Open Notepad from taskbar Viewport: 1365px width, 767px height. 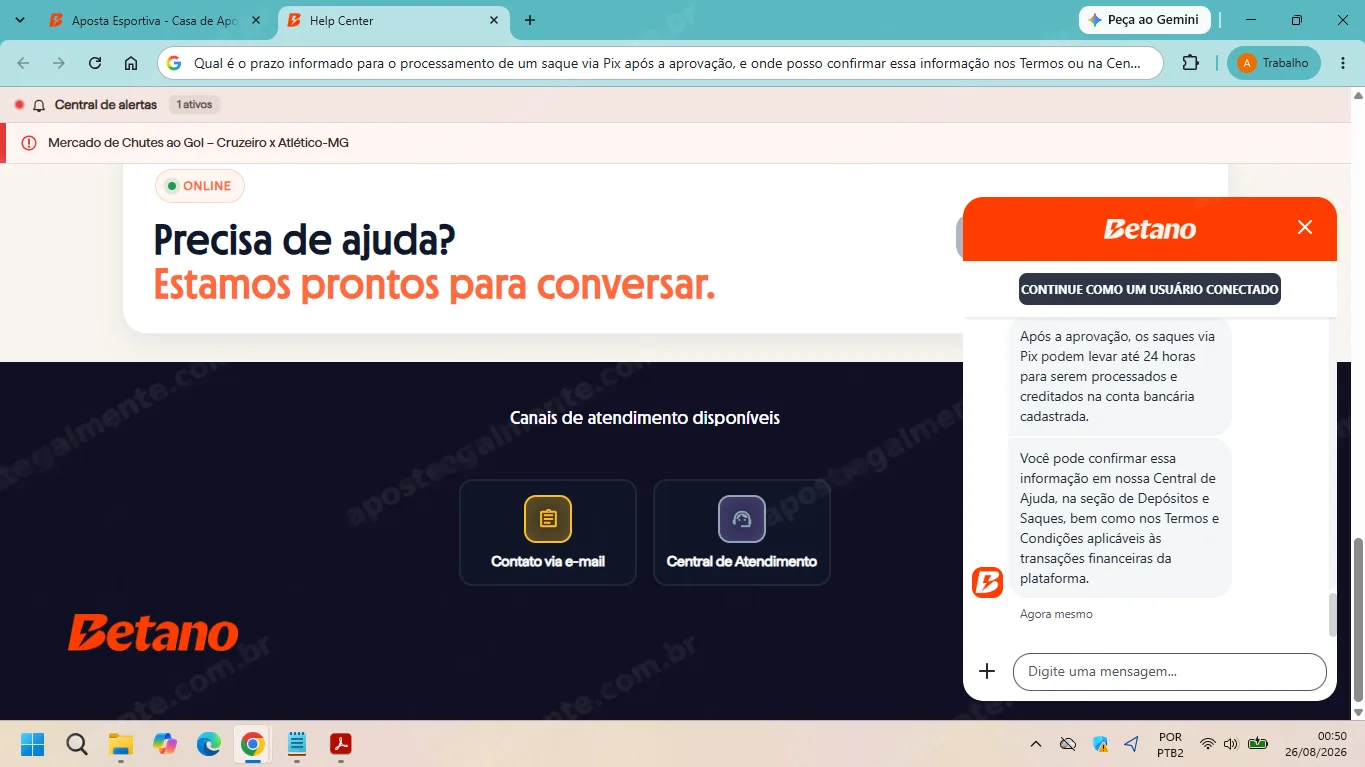pyautogui.click(x=297, y=744)
